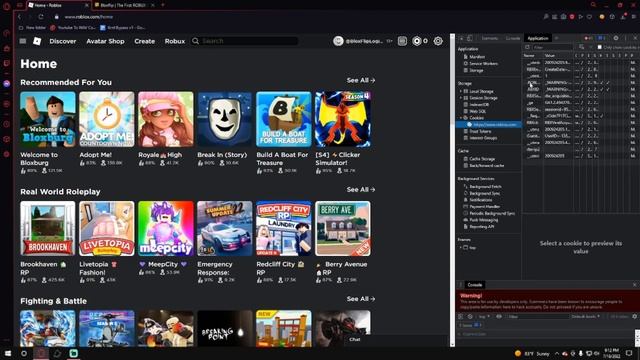Open Default levels dropdown

click(x=586, y=316)
